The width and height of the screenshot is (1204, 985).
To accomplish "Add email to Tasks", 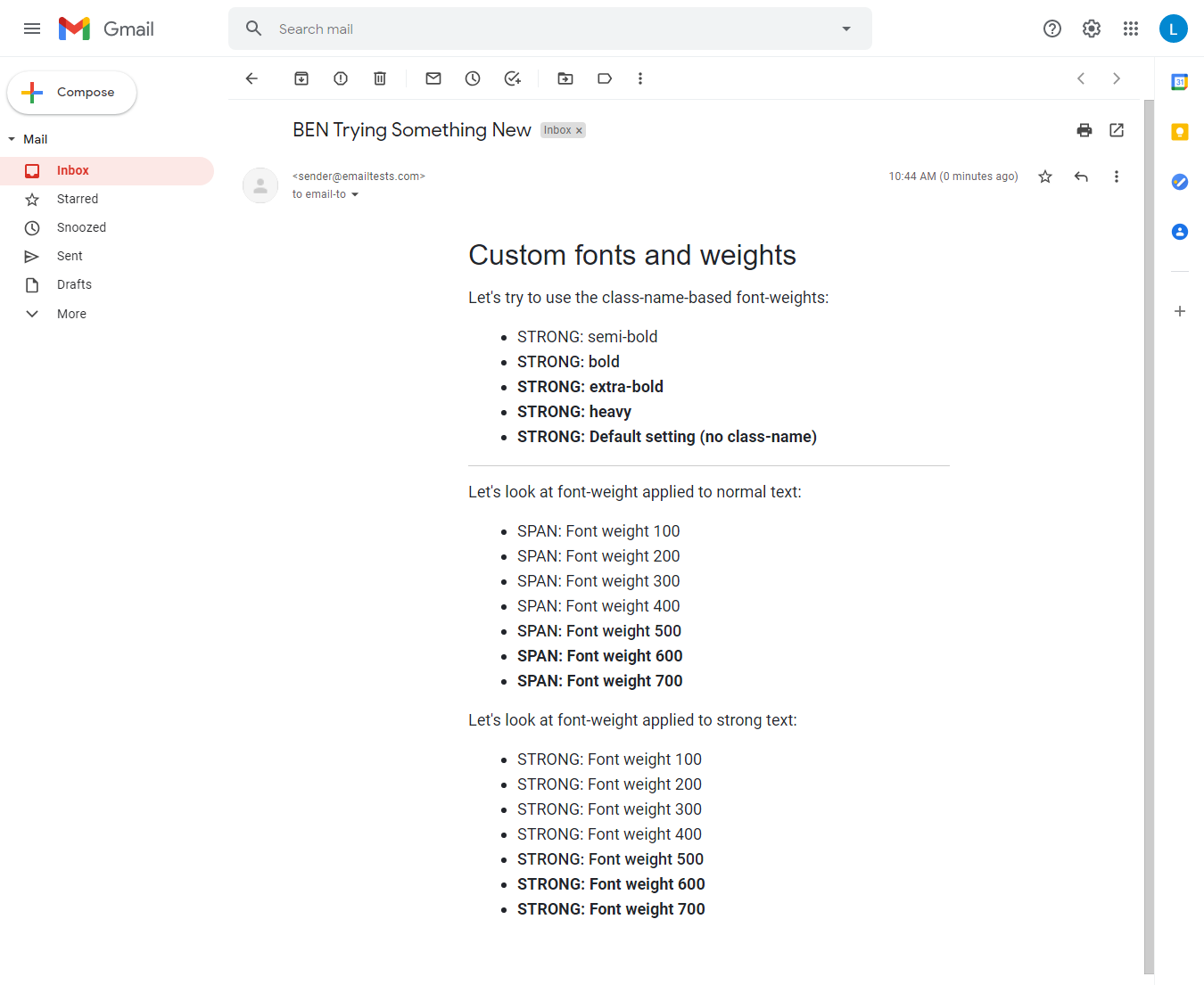I will click(512, 78).
